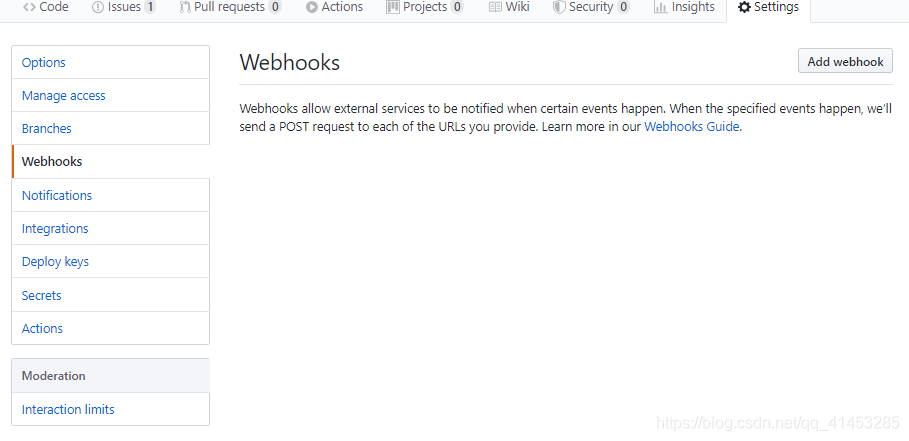Click the Security tab's shield icon
This screenshot has width=909, height=441.
pyautogui.click(x=559, y=7)
